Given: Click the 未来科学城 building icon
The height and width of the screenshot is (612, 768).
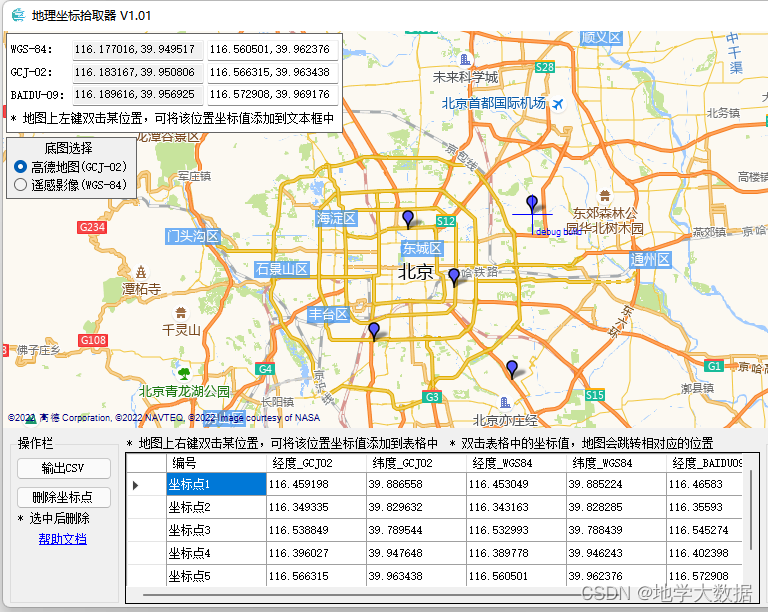Looking at the screenshot, I should tap(465, 60).
